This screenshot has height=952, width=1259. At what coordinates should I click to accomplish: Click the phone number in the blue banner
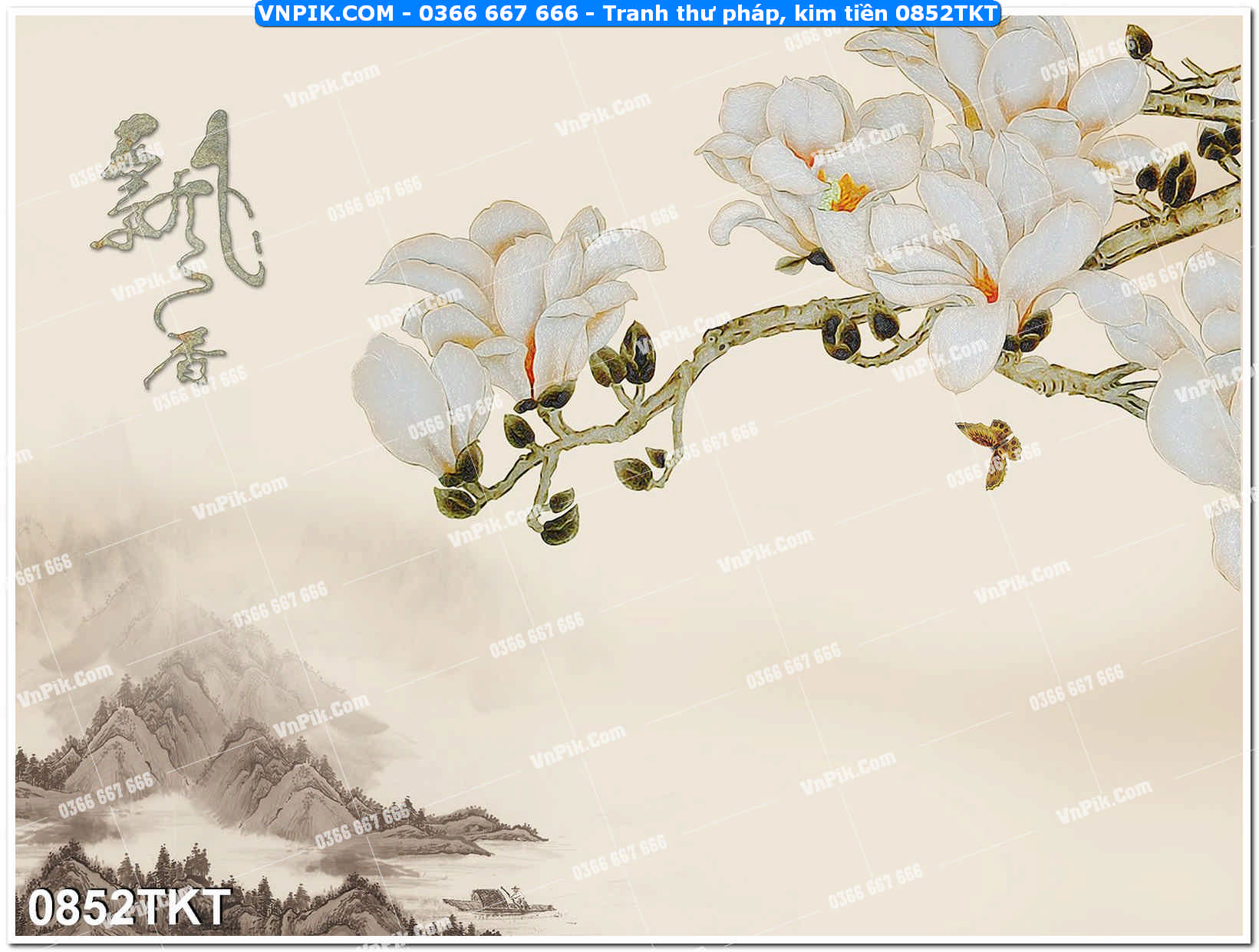click(498, 13)
